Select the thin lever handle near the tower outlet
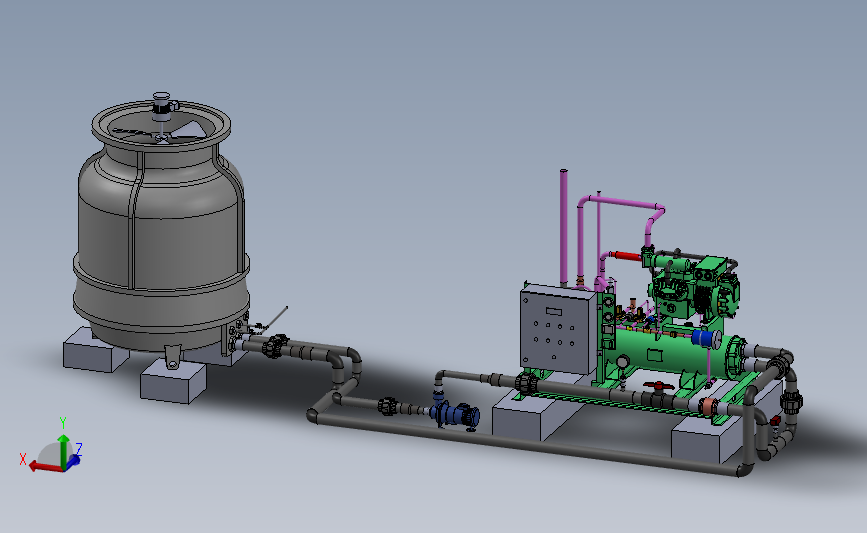The width and height of the screenshot is (867, 533). pyautogui.click(x=275, y=319)
